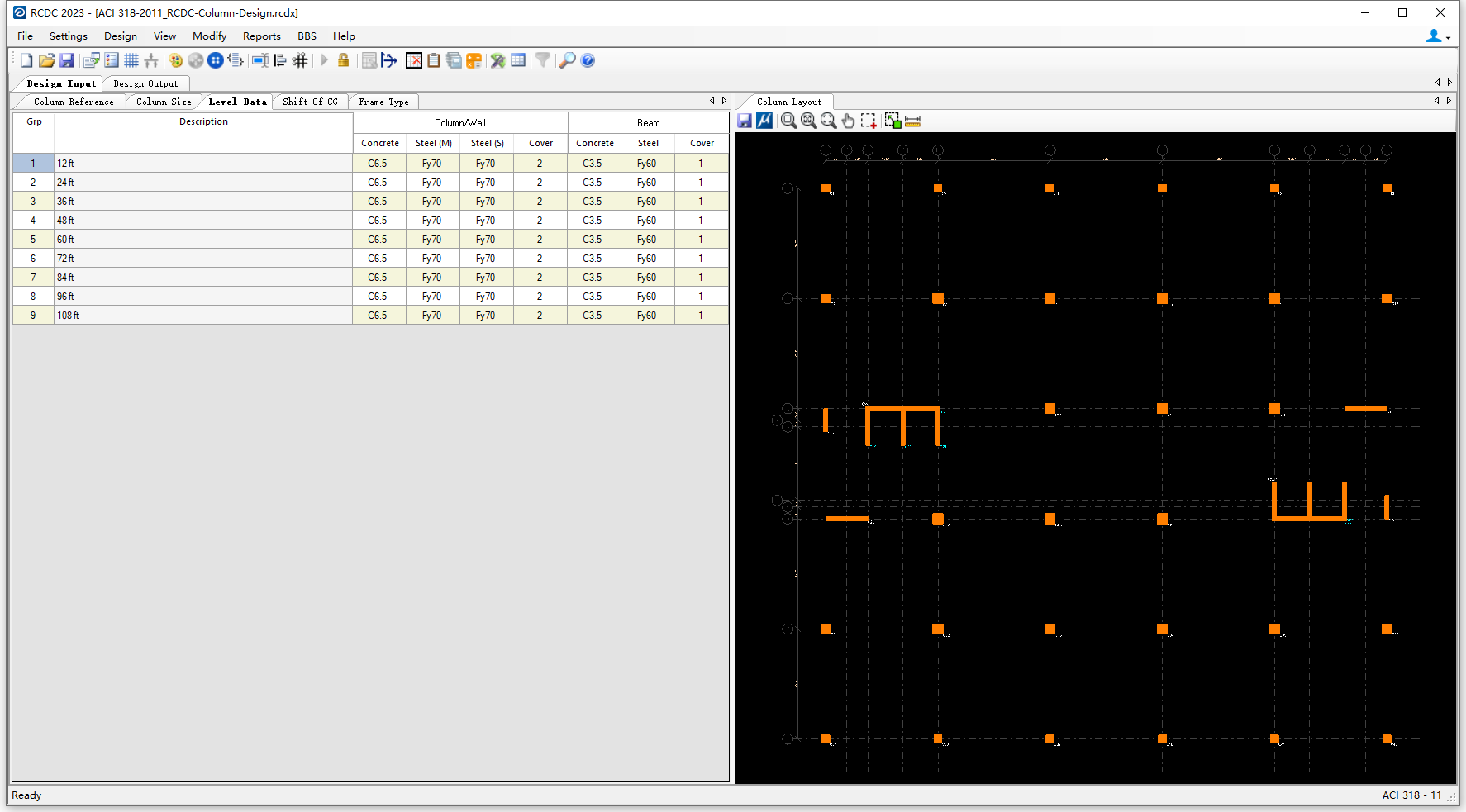Click the paint palette icon in toolbar
The width and height of the screenshot is (1466, 812).
[x=175, y=60]
